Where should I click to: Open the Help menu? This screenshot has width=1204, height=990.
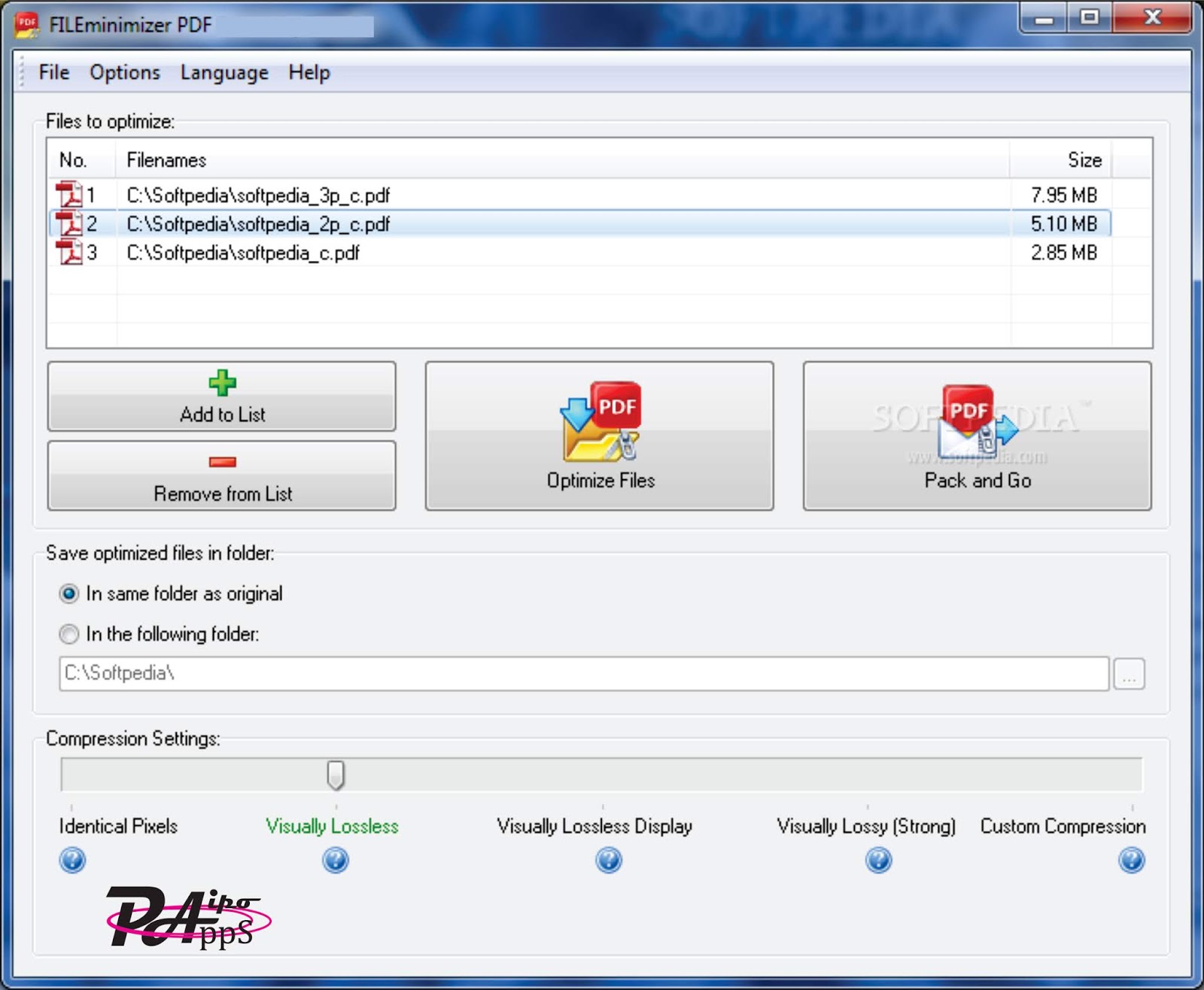pyautogui.click(x=309, y=72)
